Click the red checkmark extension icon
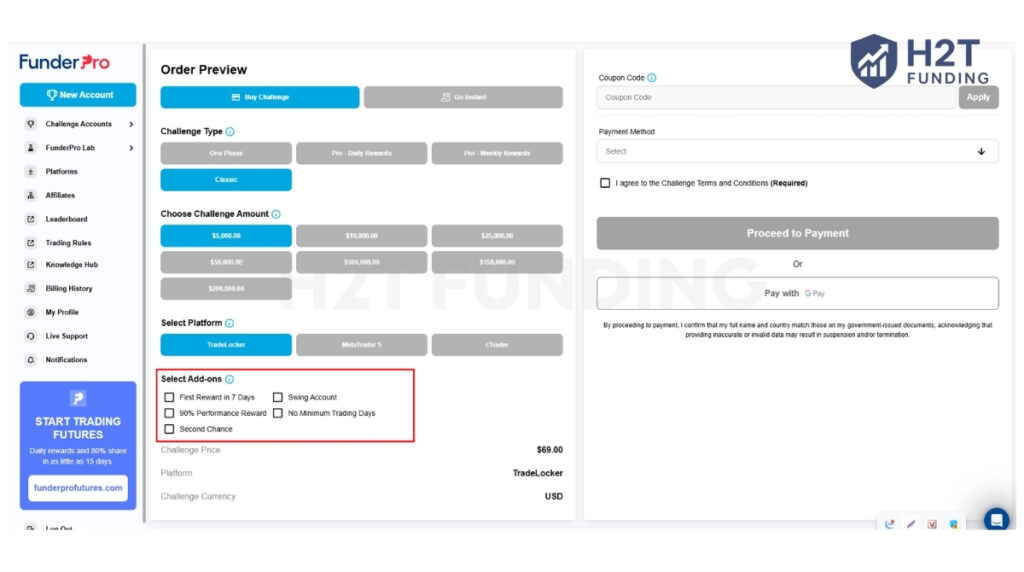Viewport: 1024px width, 572px height. coord(932,524)
